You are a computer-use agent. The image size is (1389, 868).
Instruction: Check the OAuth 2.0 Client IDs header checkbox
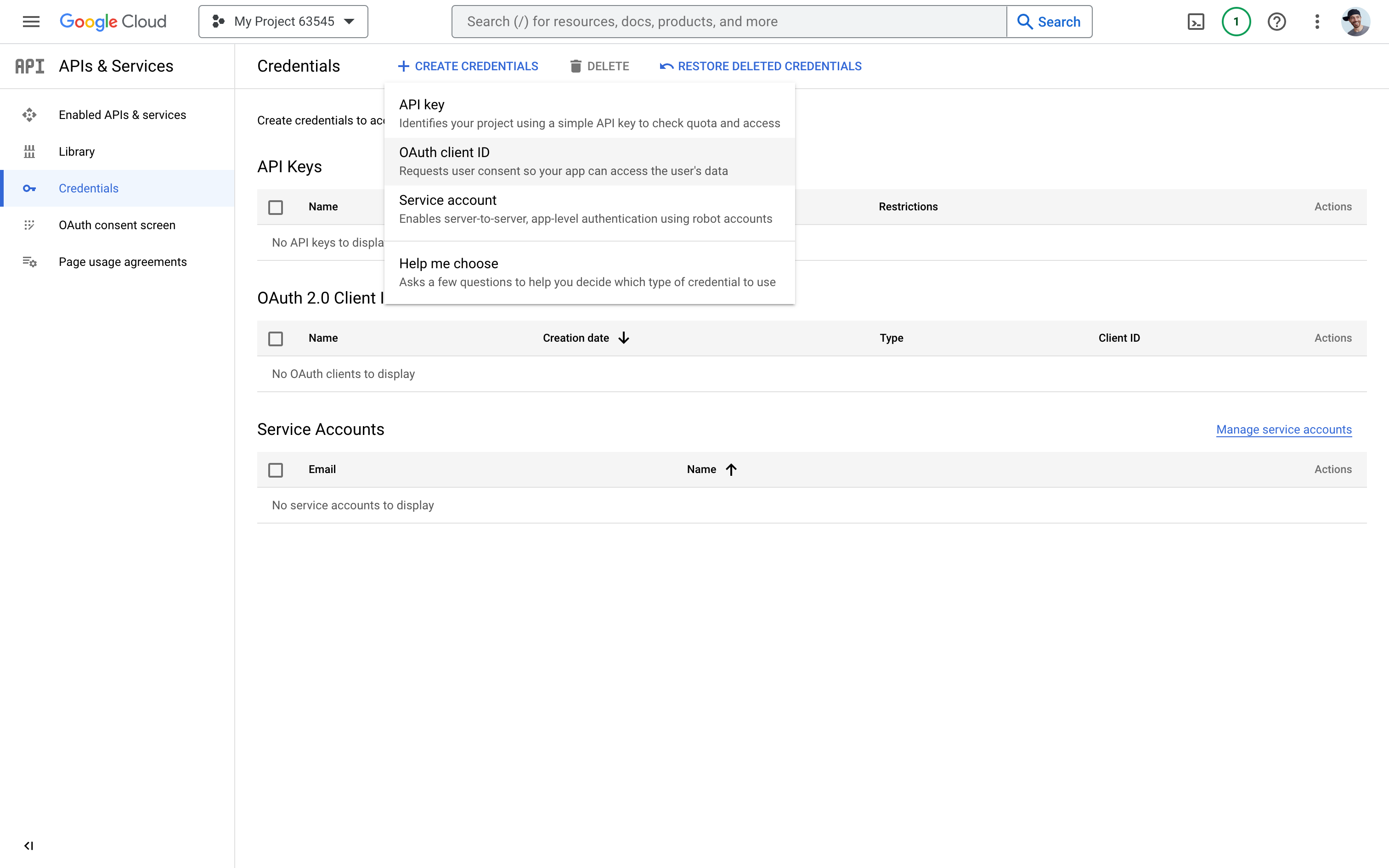[x=276, y=338]
